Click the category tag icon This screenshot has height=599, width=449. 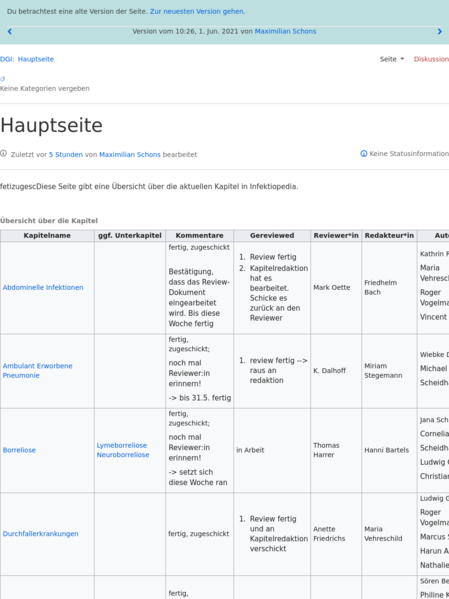[x=3, y=79]
